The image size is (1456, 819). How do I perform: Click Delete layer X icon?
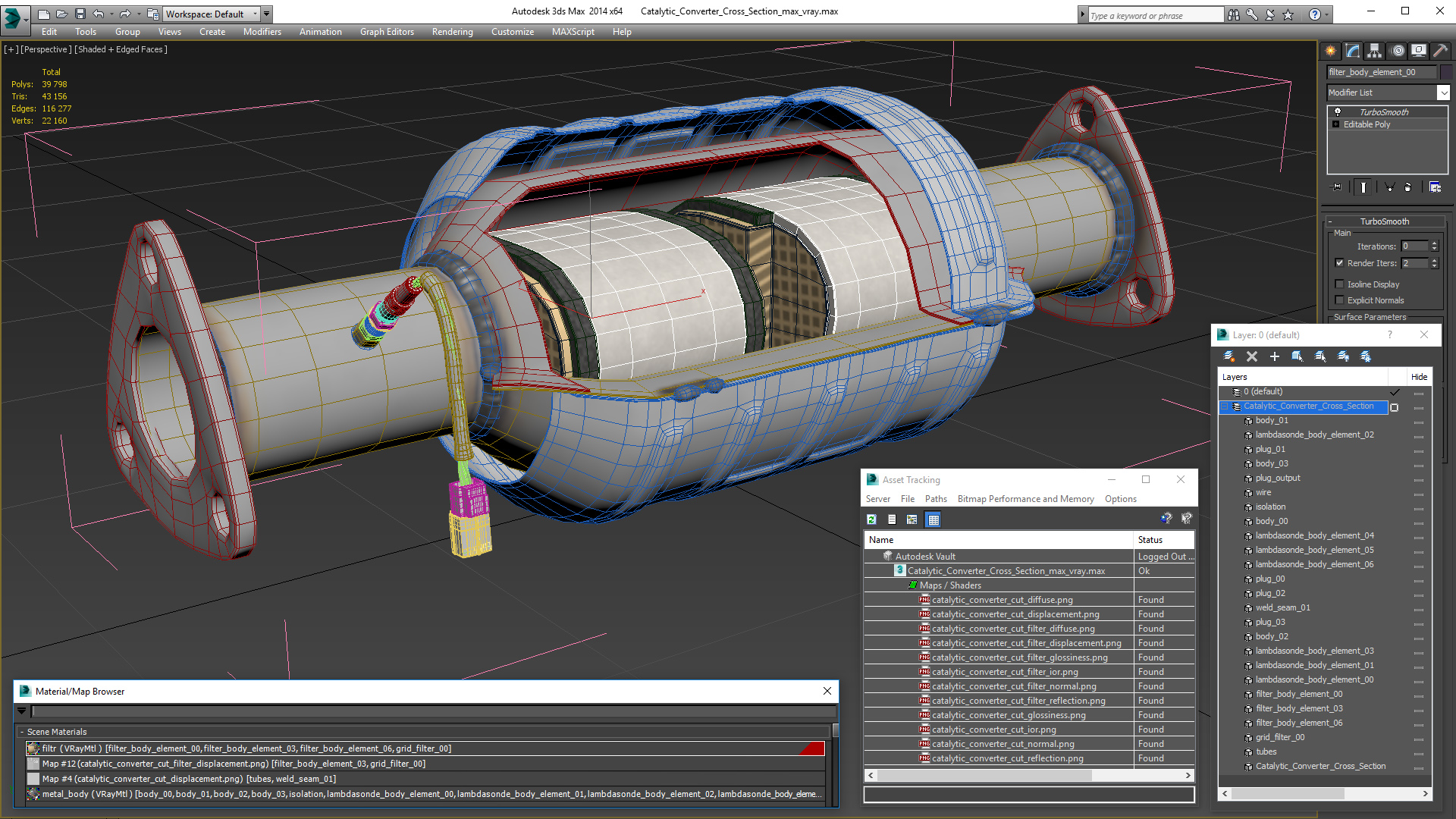1252,356
